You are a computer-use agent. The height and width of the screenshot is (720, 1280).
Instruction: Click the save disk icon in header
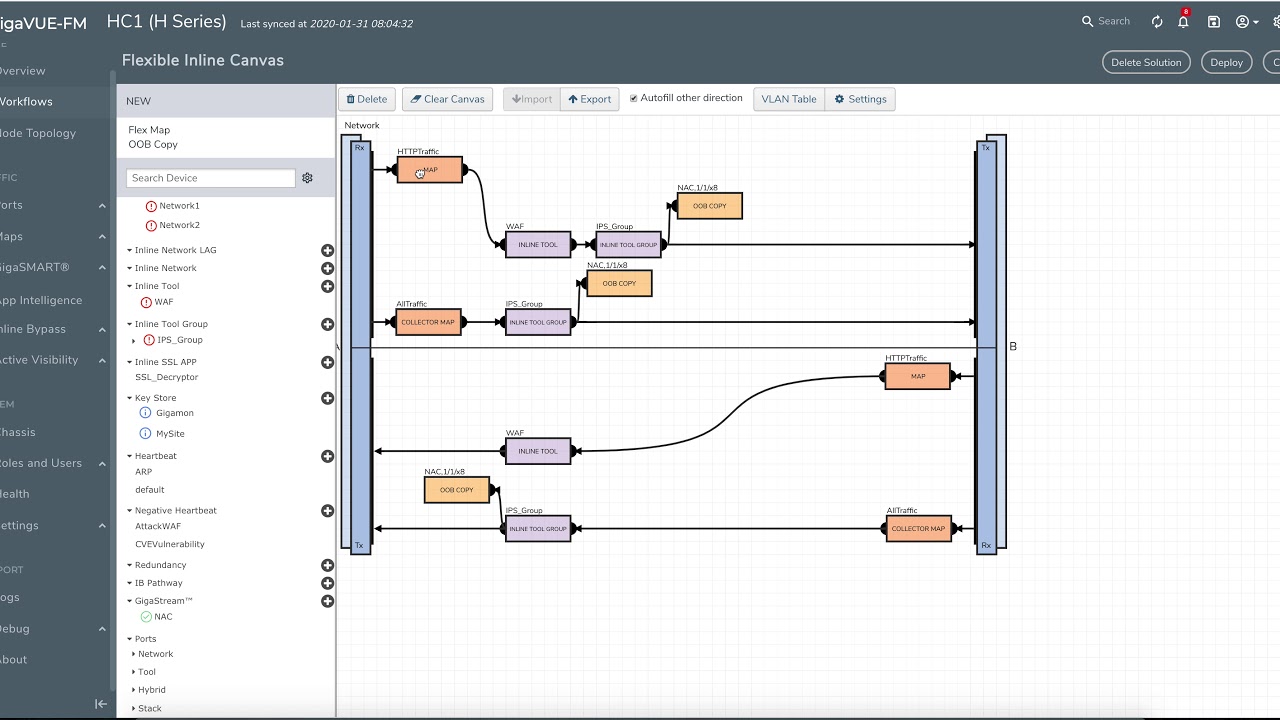tap(1214, 21)
